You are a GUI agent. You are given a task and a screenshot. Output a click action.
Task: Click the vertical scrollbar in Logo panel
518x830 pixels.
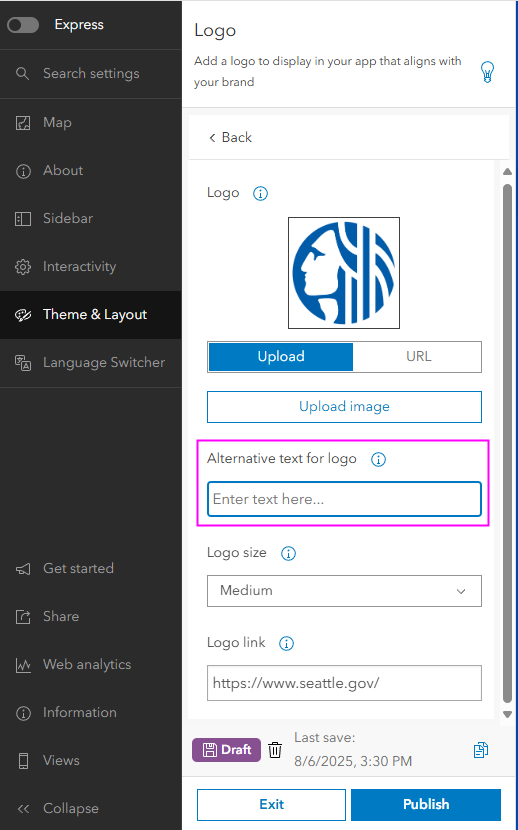pos(507,444)
